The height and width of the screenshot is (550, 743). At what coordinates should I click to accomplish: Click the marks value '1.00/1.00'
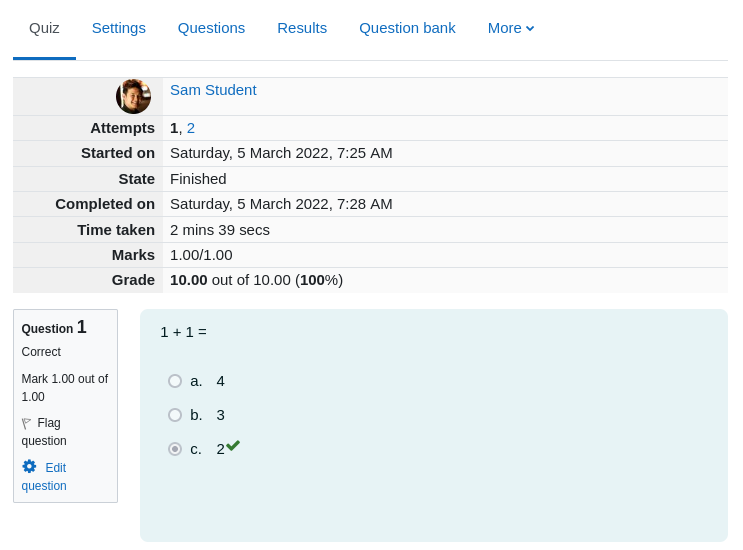[201, 255]
